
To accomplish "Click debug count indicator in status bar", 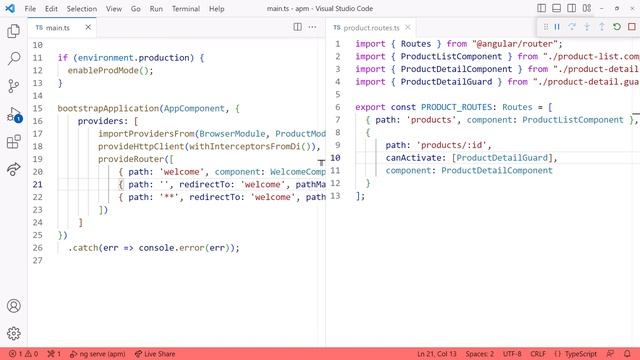I will click(x=53, y=354).
